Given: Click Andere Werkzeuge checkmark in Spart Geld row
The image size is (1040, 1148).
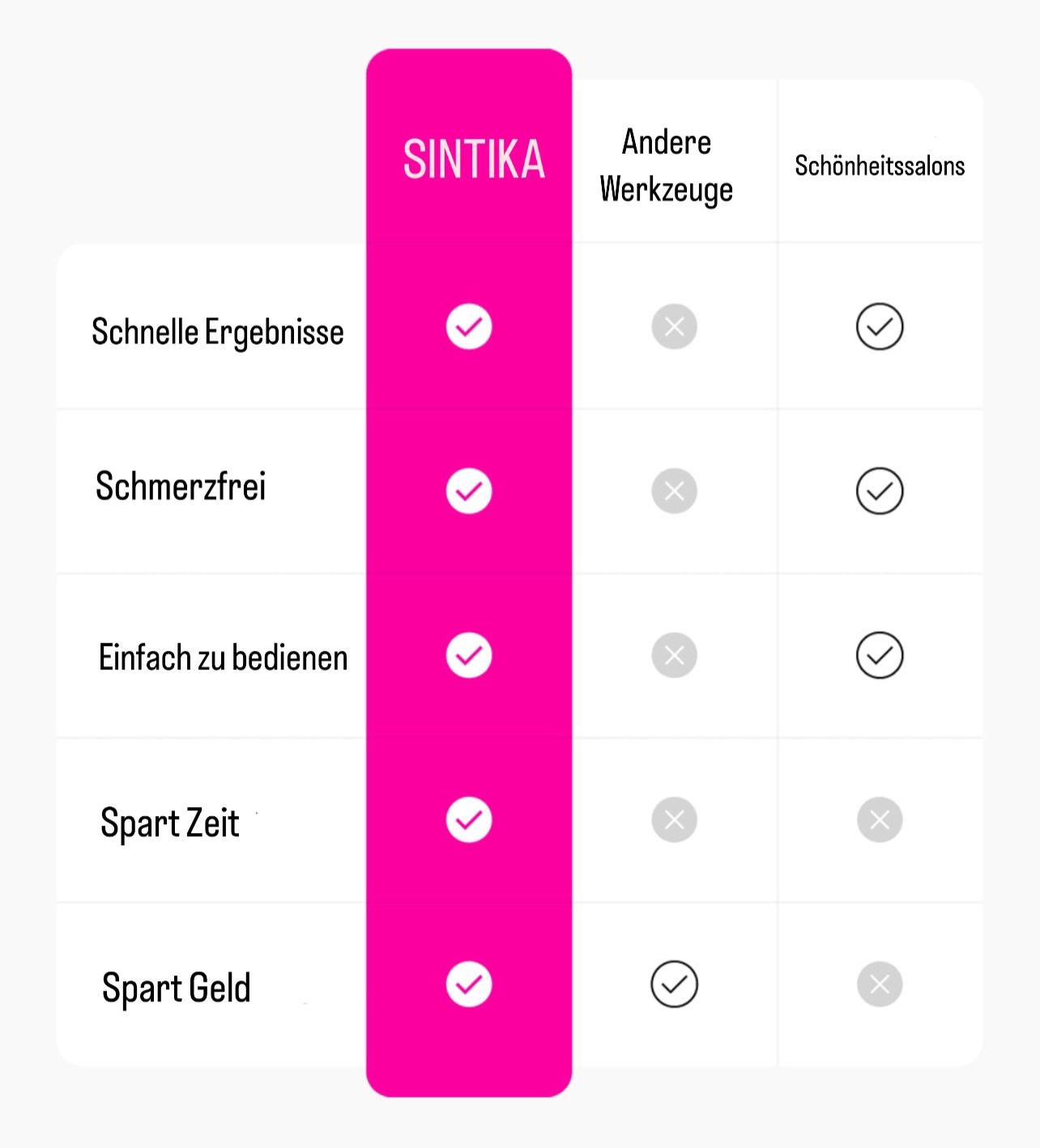Looking at the screenshot, I should [674, 984].
